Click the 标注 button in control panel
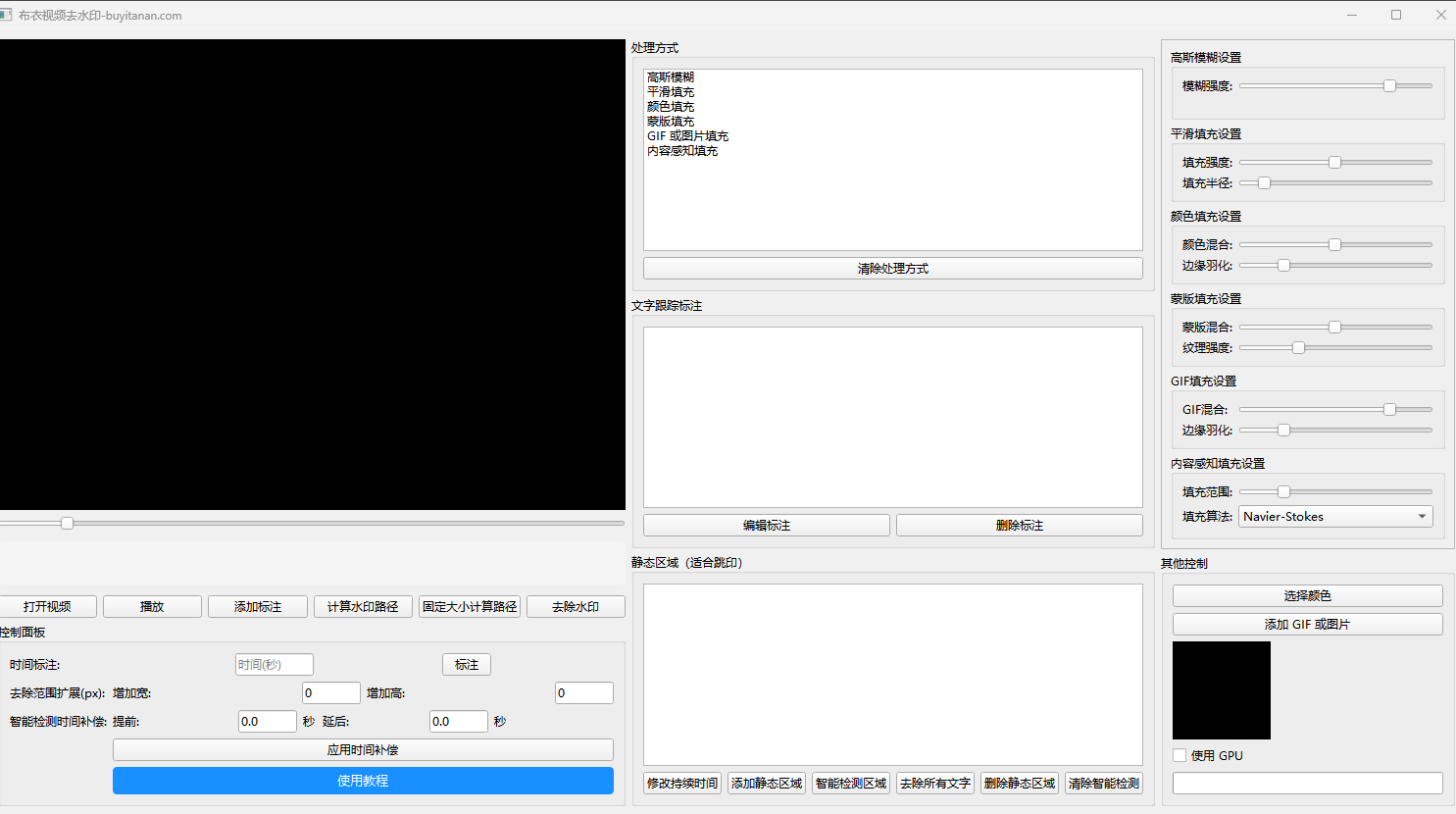The width and height of the screenshot is (1456, 814). tap(467, 665)
